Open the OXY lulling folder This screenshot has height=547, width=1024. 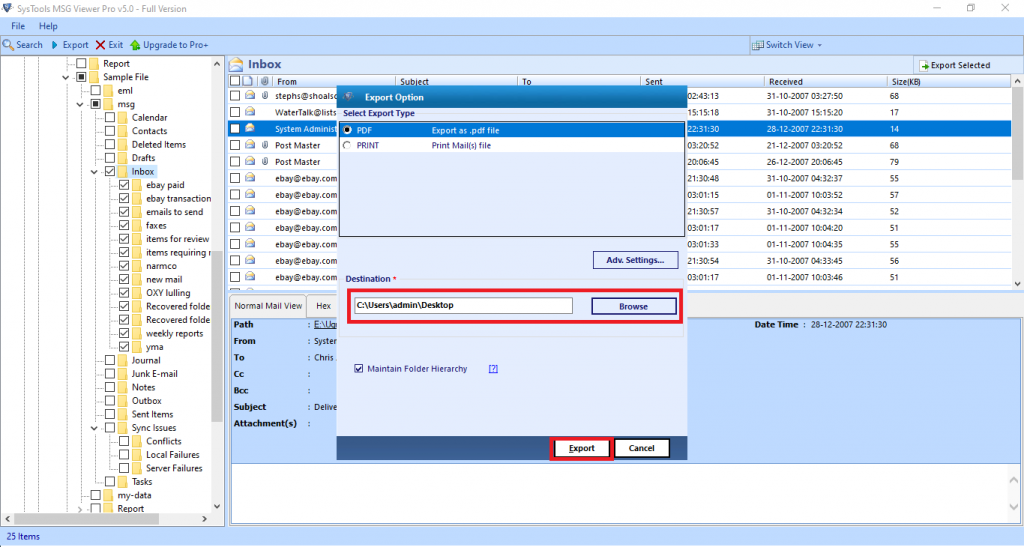(x=168, y=293)
